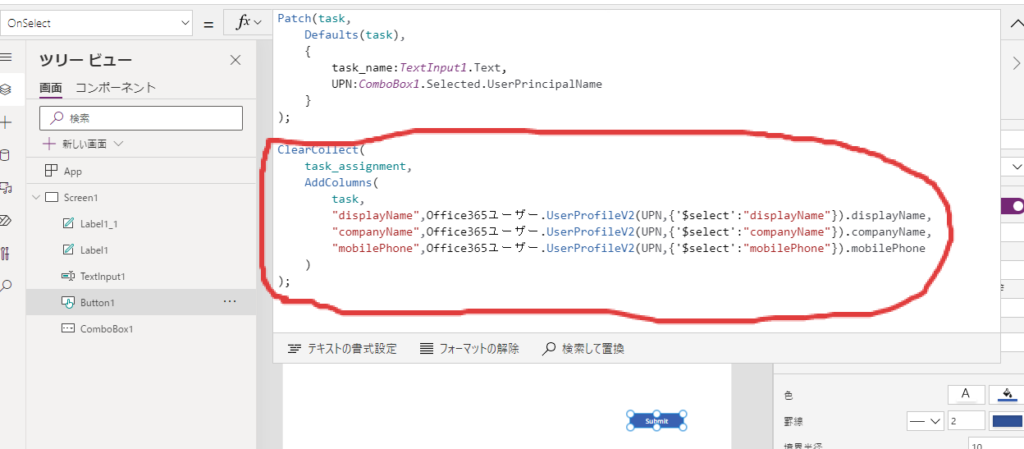Click テキストの書式設定 button

point(342,349)
